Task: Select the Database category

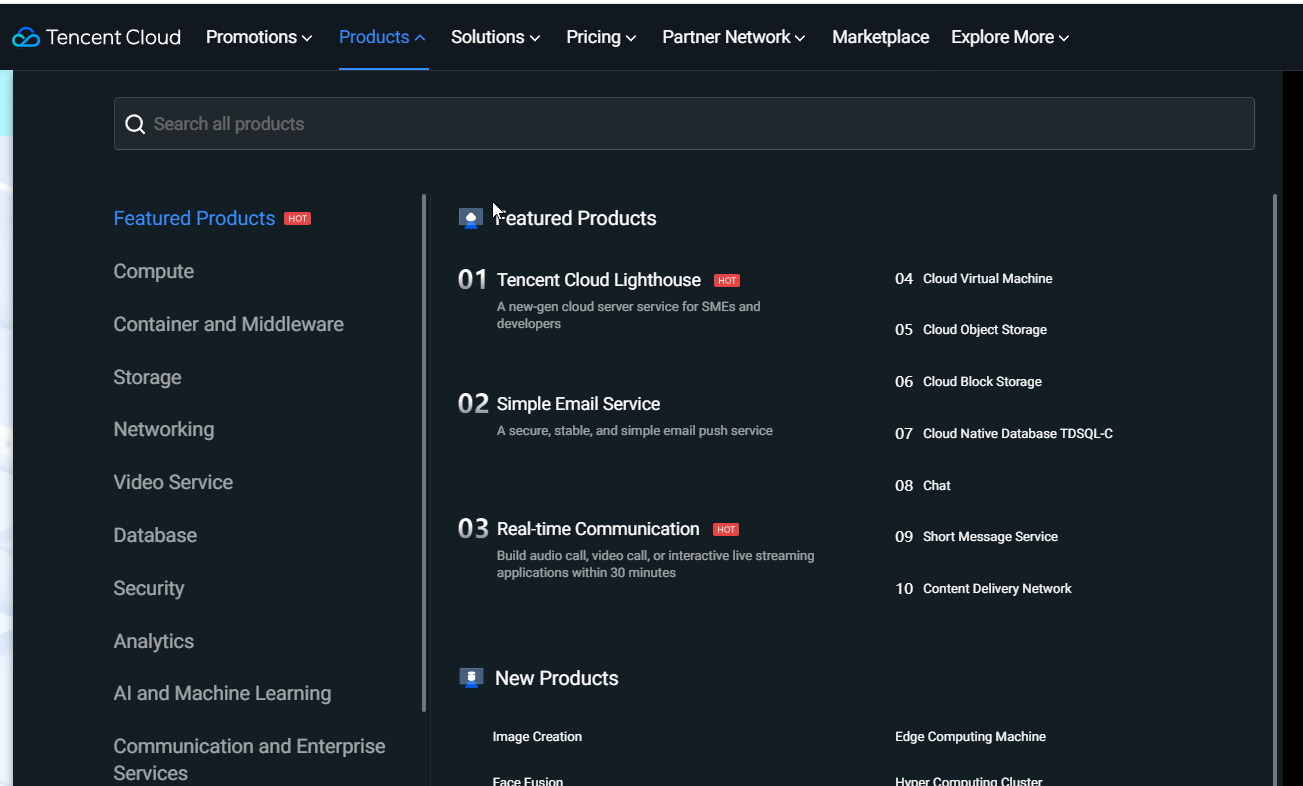Action: [x=155, y=535]
